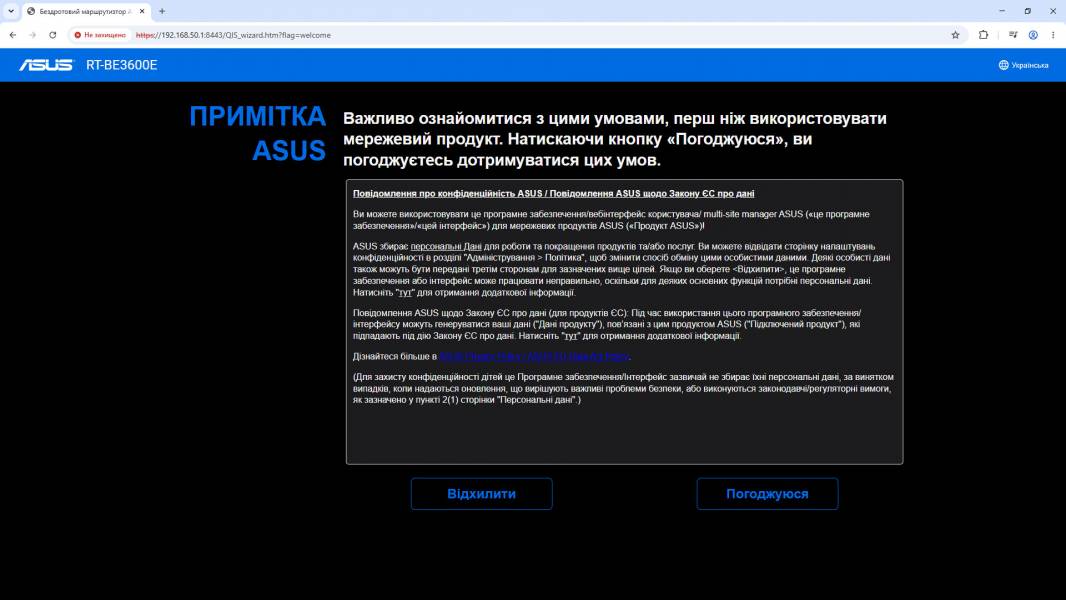Viewport: 1066px width, 600px height.
Task: Bookmark this page with the star icon
Action: [x=955, y=35]
